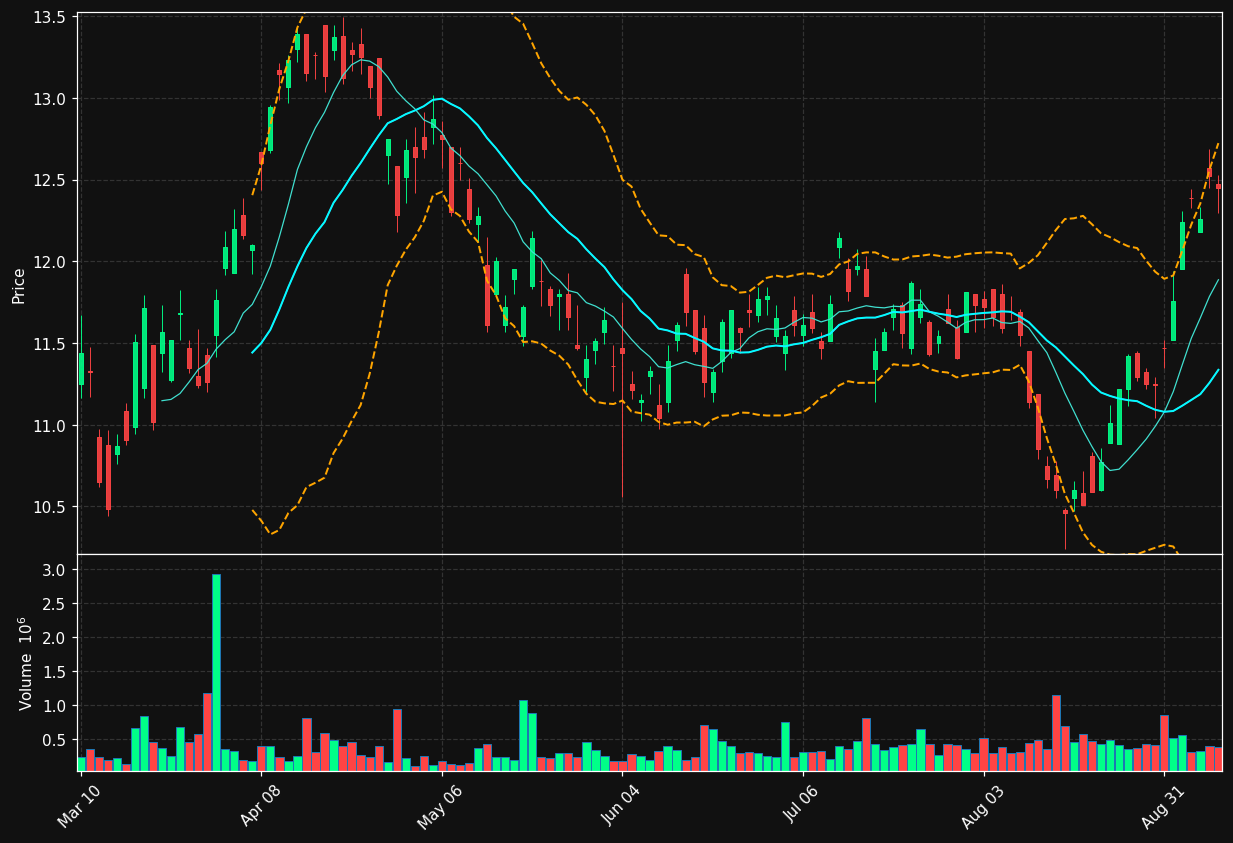This screenshot has height=843, width=1233.
Task: Click the 11.0 price axis tick
Action: coord(49,426)
